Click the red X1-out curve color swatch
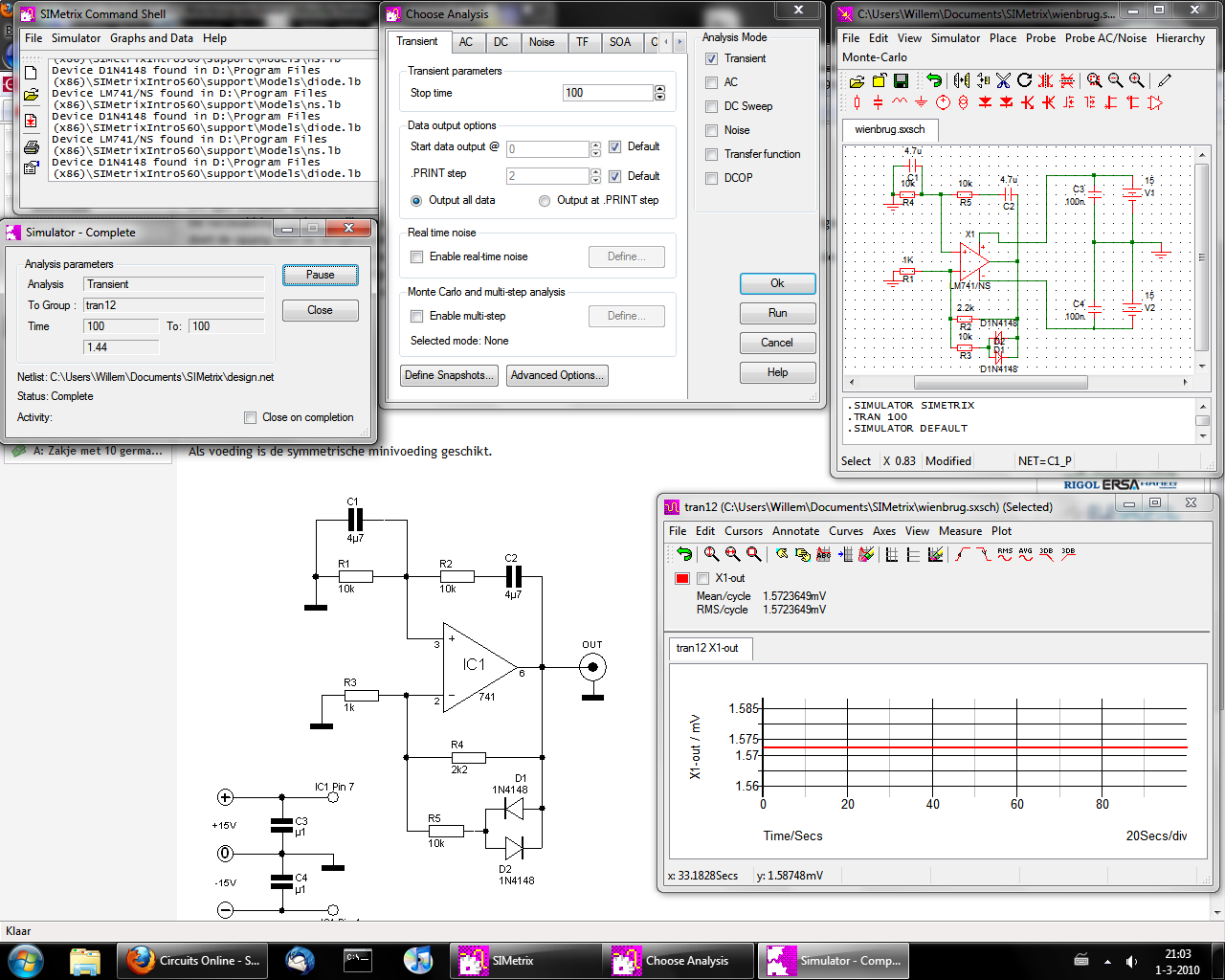The image size is (1225, 980). coord(682,578)
